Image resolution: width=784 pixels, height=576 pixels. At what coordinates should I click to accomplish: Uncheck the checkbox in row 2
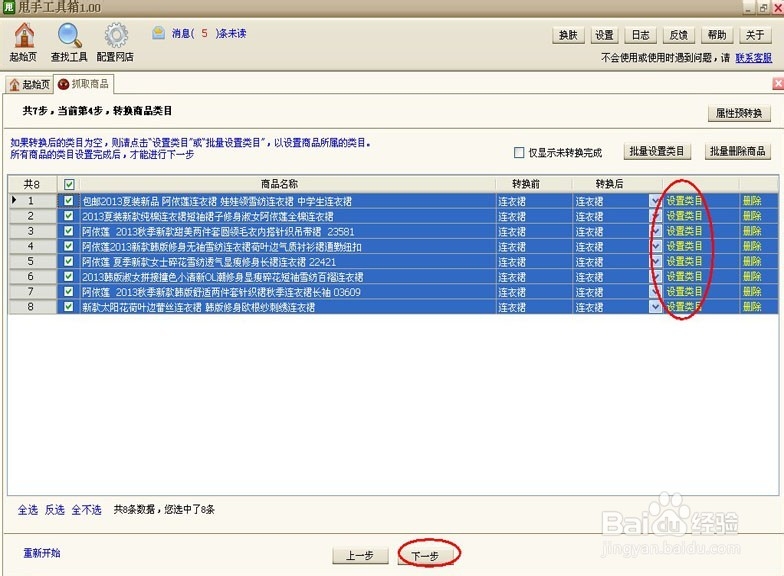tap(69, 216)
